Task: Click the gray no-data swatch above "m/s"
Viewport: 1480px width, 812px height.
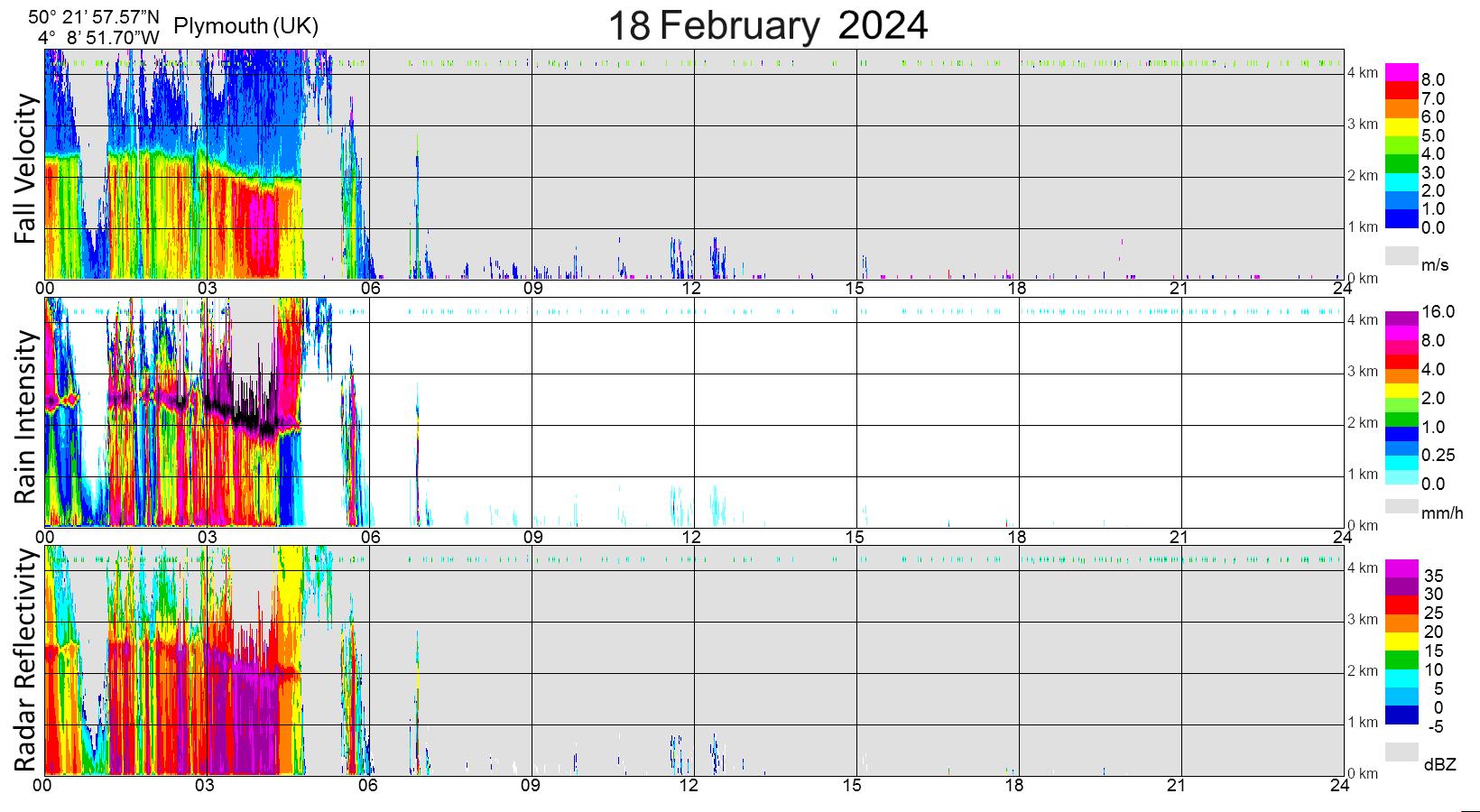Action: pos(1402,255)
